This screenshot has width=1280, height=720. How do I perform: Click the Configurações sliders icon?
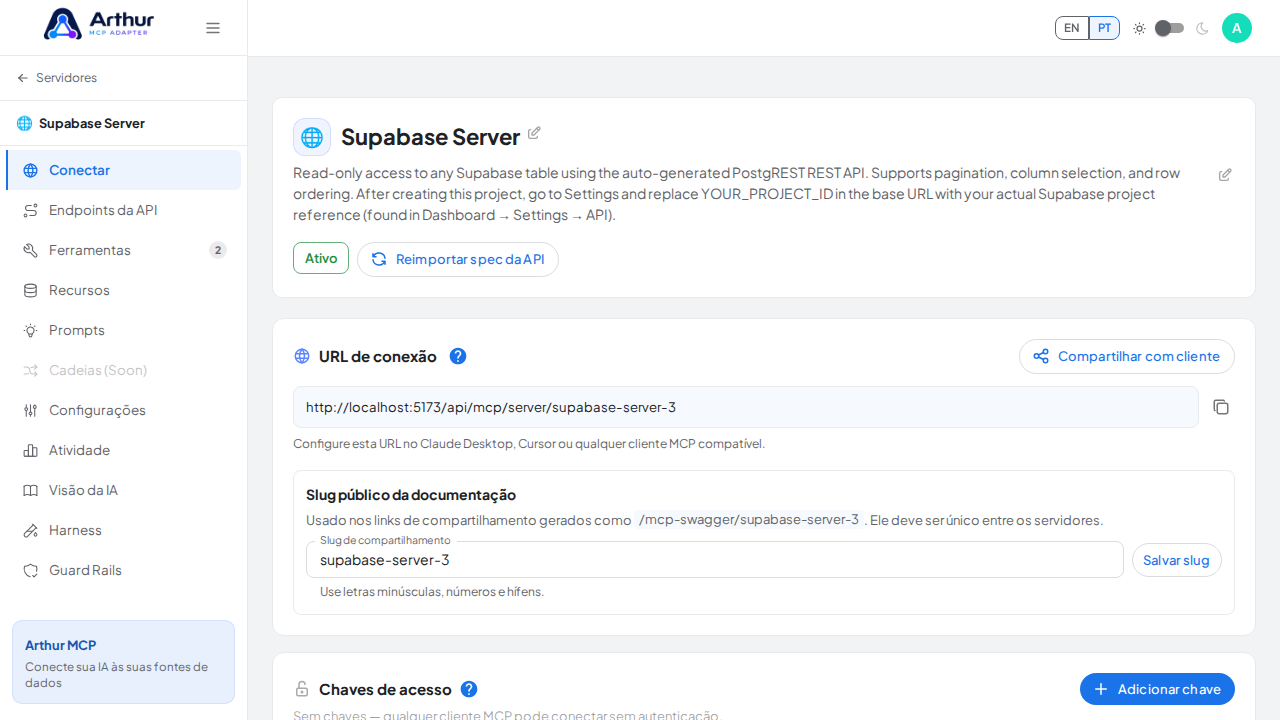click(31, 410)
